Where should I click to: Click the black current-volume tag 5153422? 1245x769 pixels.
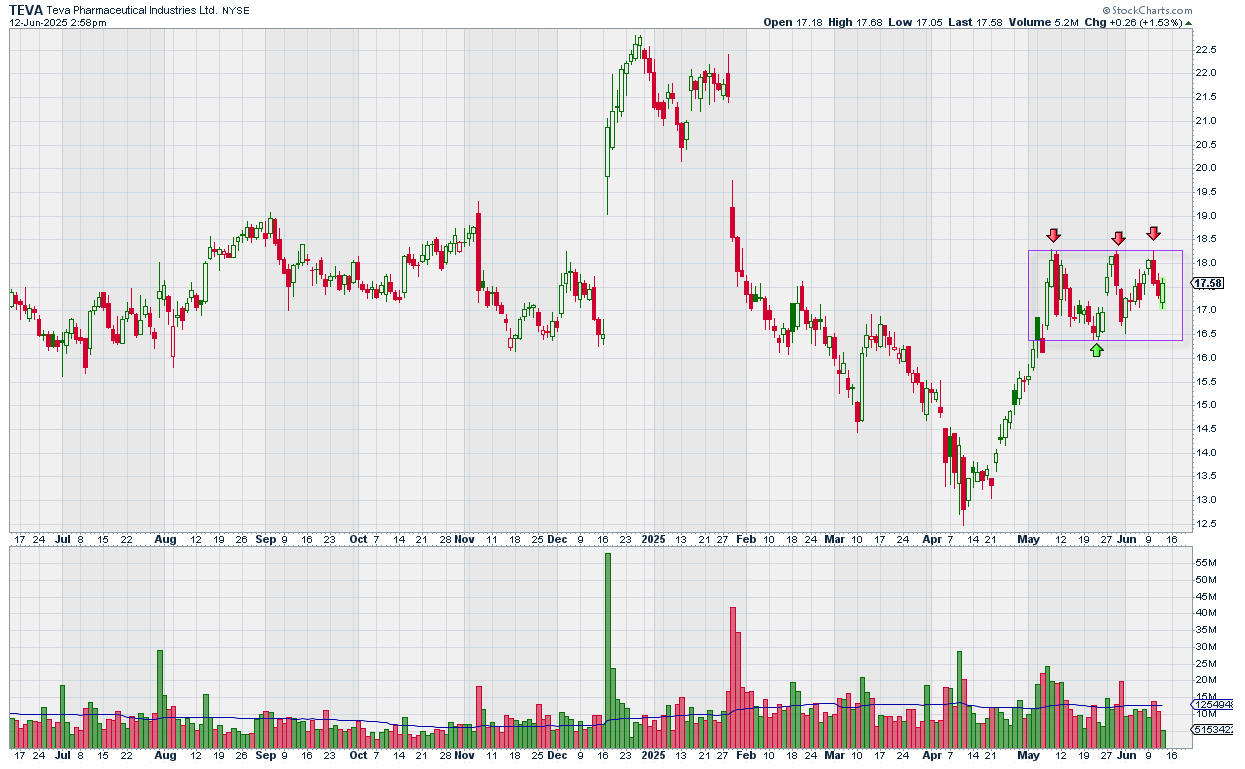1213,731
